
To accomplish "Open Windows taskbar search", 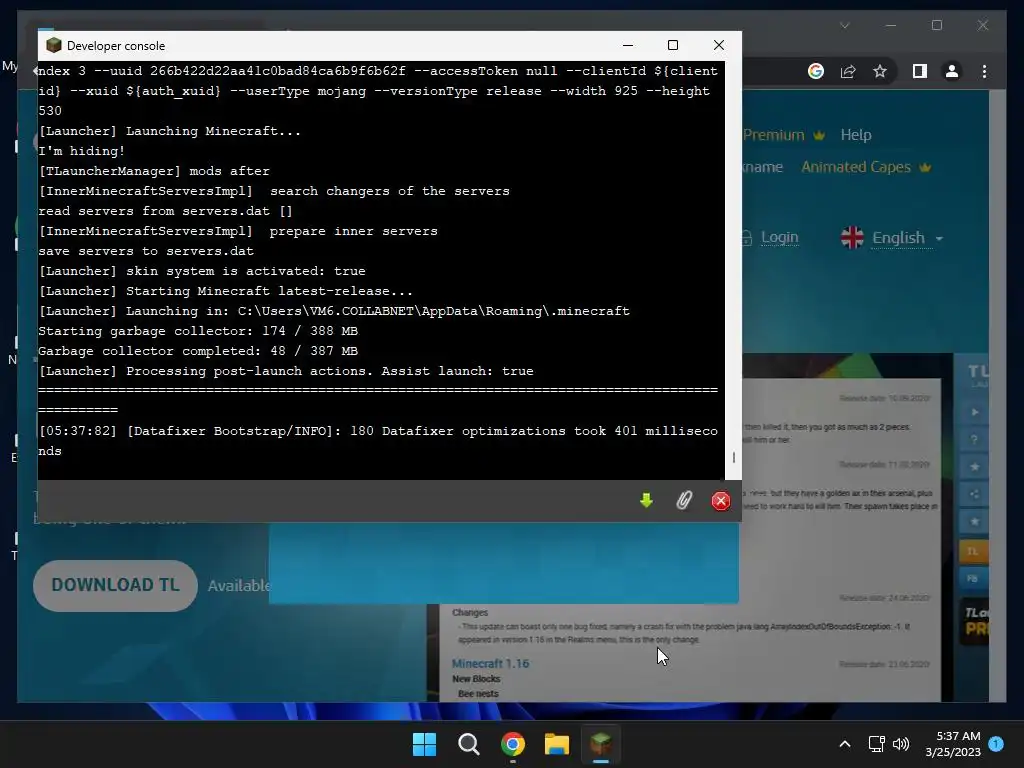I will (469, 744).
